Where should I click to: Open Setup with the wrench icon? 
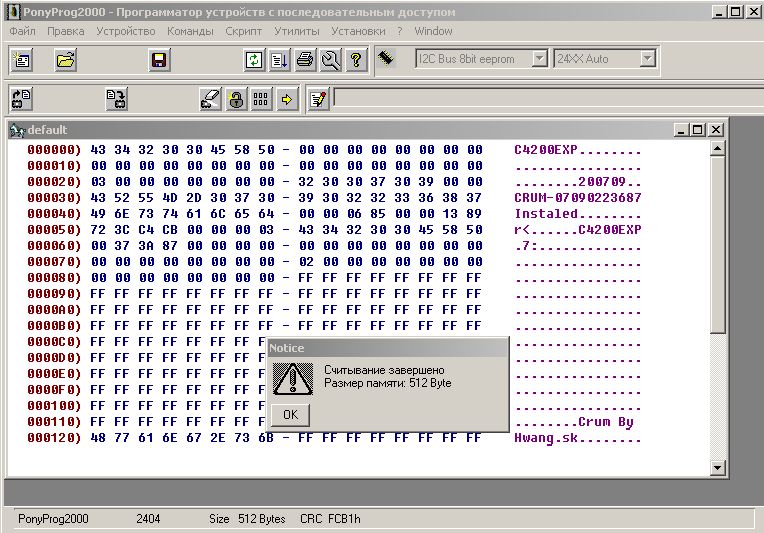click(330, 60)
